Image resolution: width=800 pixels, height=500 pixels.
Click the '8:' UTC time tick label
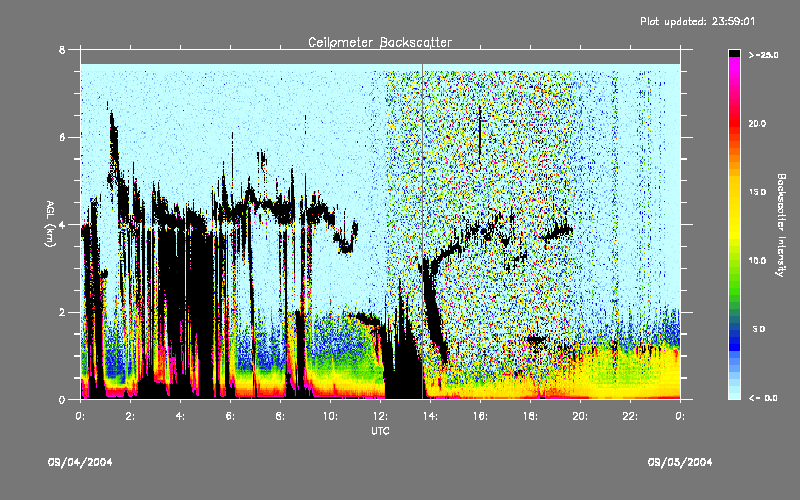pos(280,416)
